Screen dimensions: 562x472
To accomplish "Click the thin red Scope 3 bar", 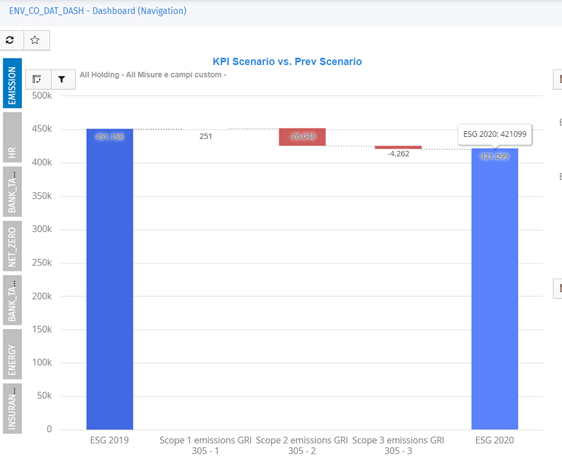I will (398, 147).
